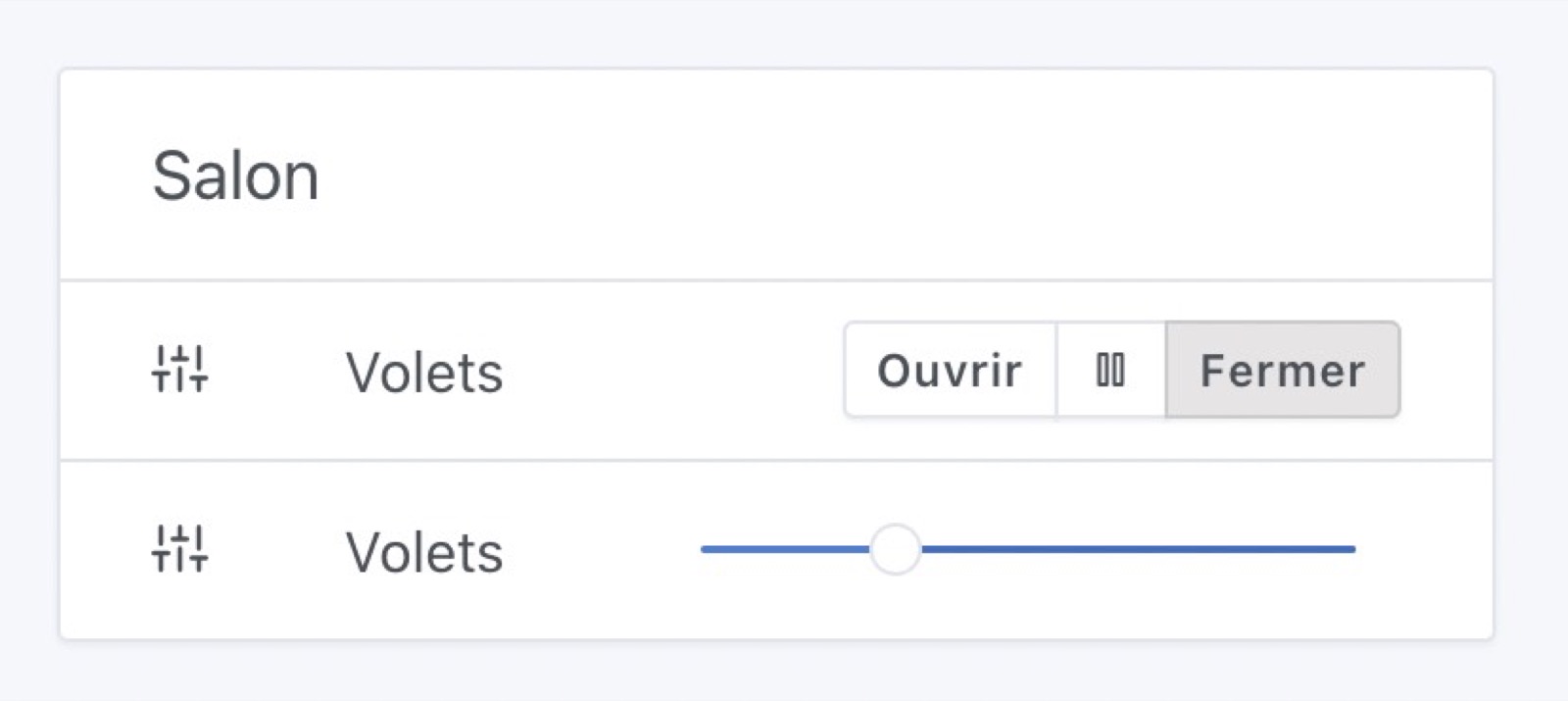Click the Salon card title
1568x701 pixels.
pyautogui.click(x=236, y=176)
